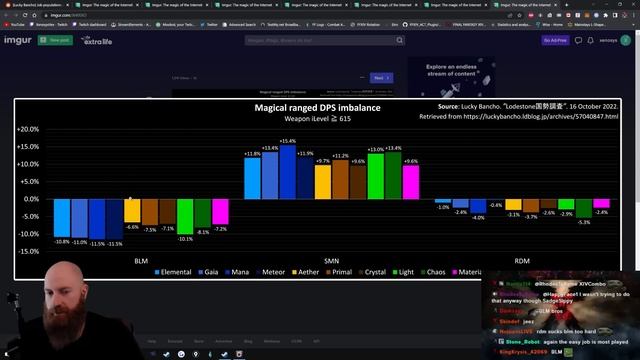Click the "BLM" axis label
Viewport: 640px width, 360px height.
point(141,261)
